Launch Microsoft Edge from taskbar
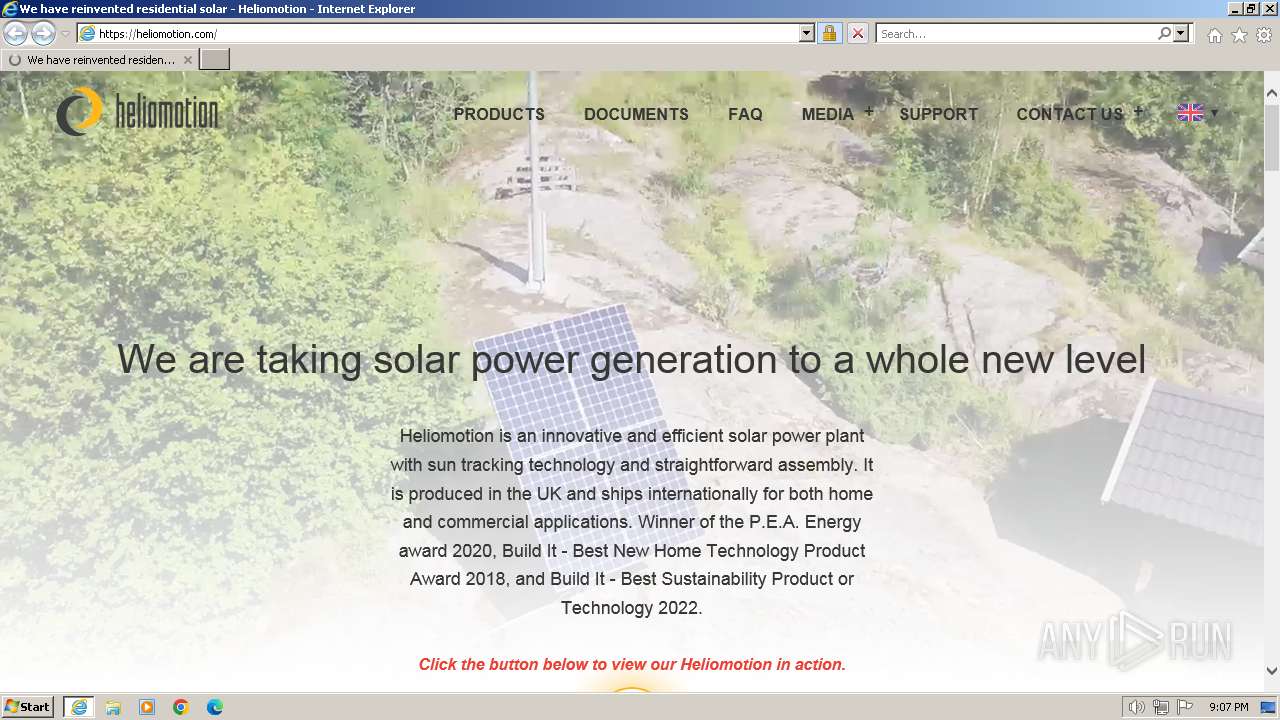 pyautogui.click(x=215, y=707)
